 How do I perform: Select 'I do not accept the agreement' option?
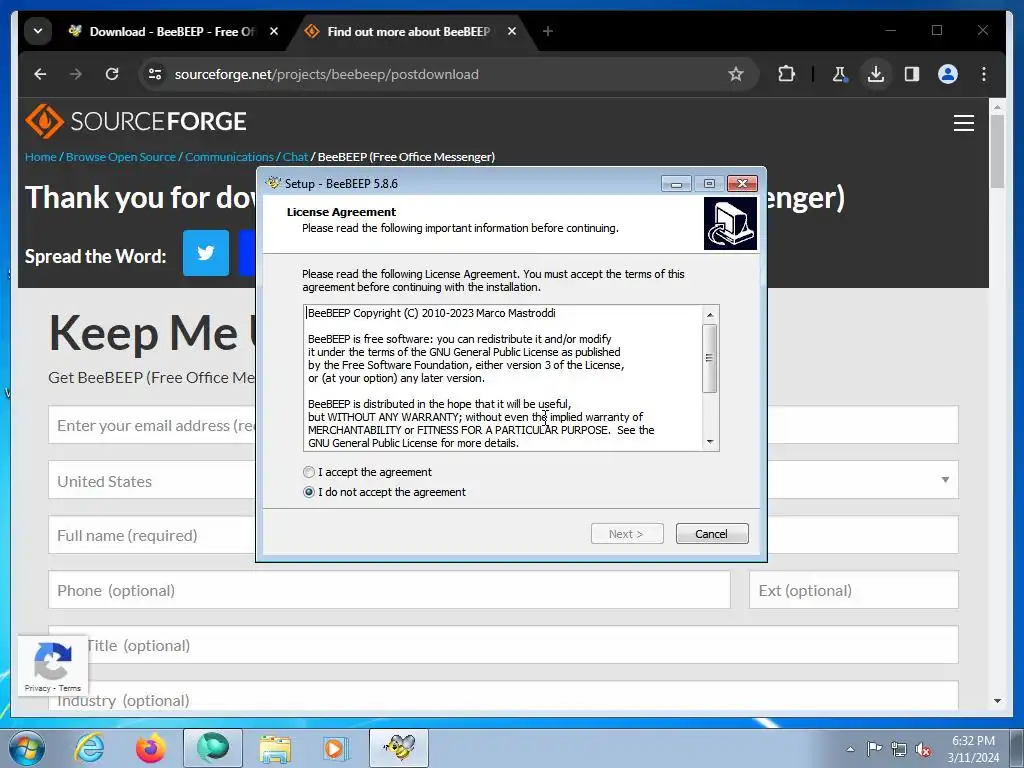pyautogui.click(x=309, y=492)
